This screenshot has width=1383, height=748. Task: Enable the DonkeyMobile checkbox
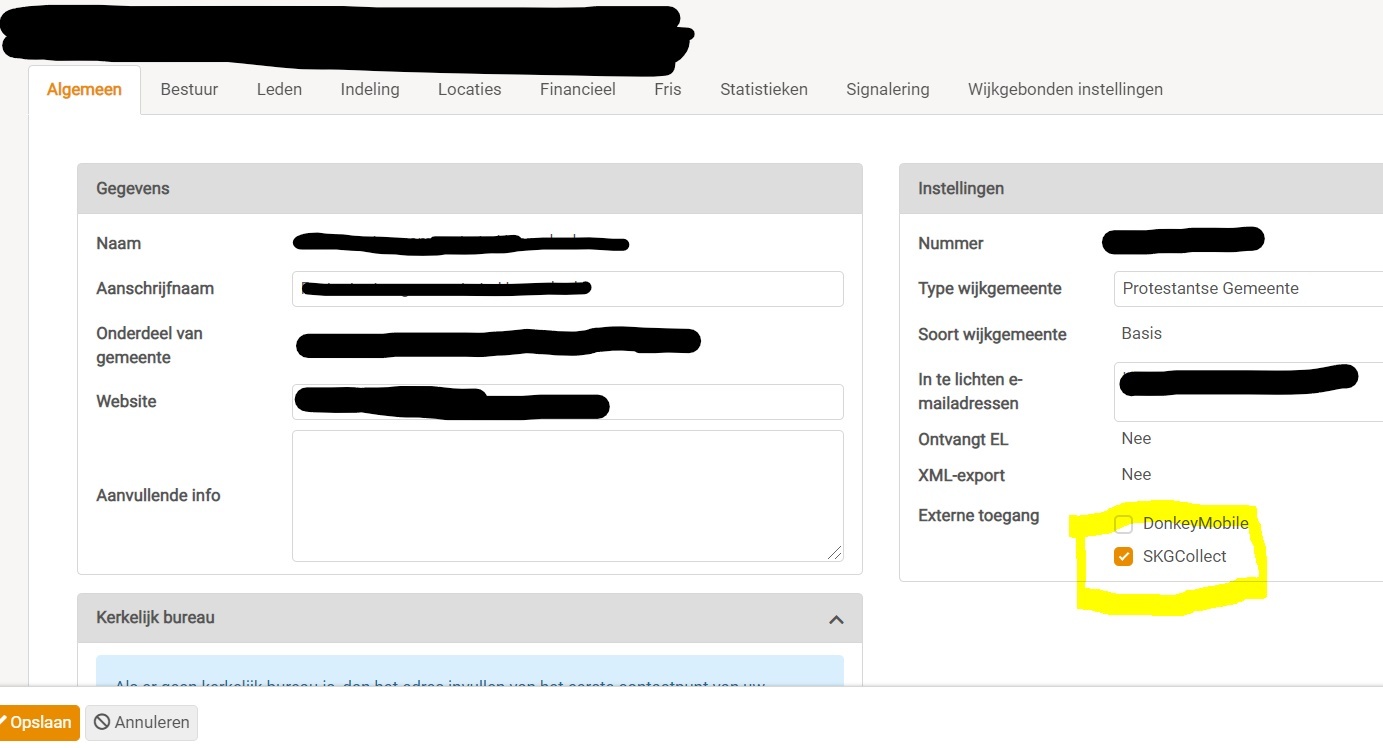1124,524
